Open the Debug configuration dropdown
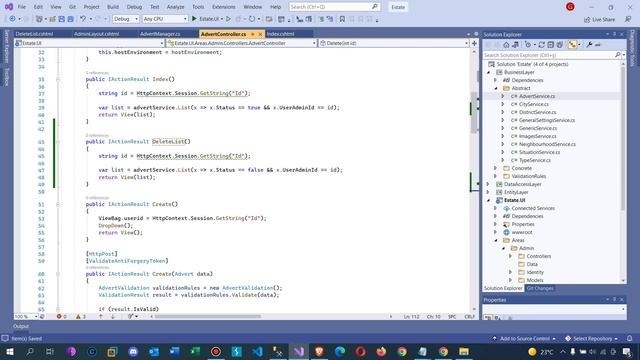The image size is (640, 360). coord(126,19)
